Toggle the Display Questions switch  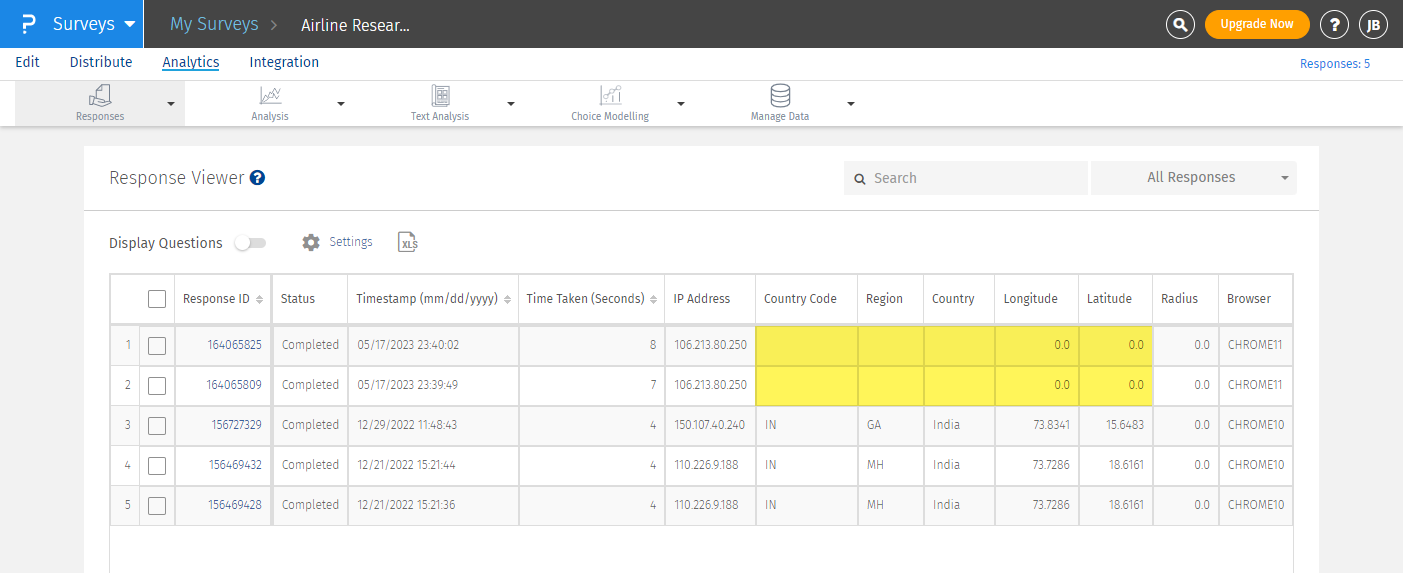[x=251, y=243]
